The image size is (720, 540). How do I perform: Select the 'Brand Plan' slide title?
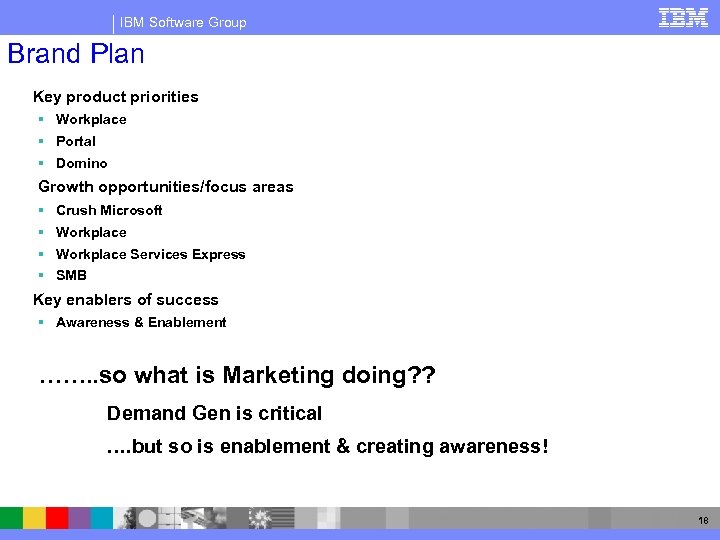click(x=76, y=54)
